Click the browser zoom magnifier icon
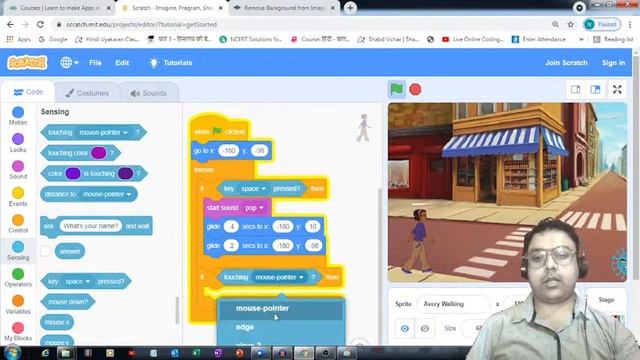The width and height of the screenshot is (640, 360). point(555,24)
